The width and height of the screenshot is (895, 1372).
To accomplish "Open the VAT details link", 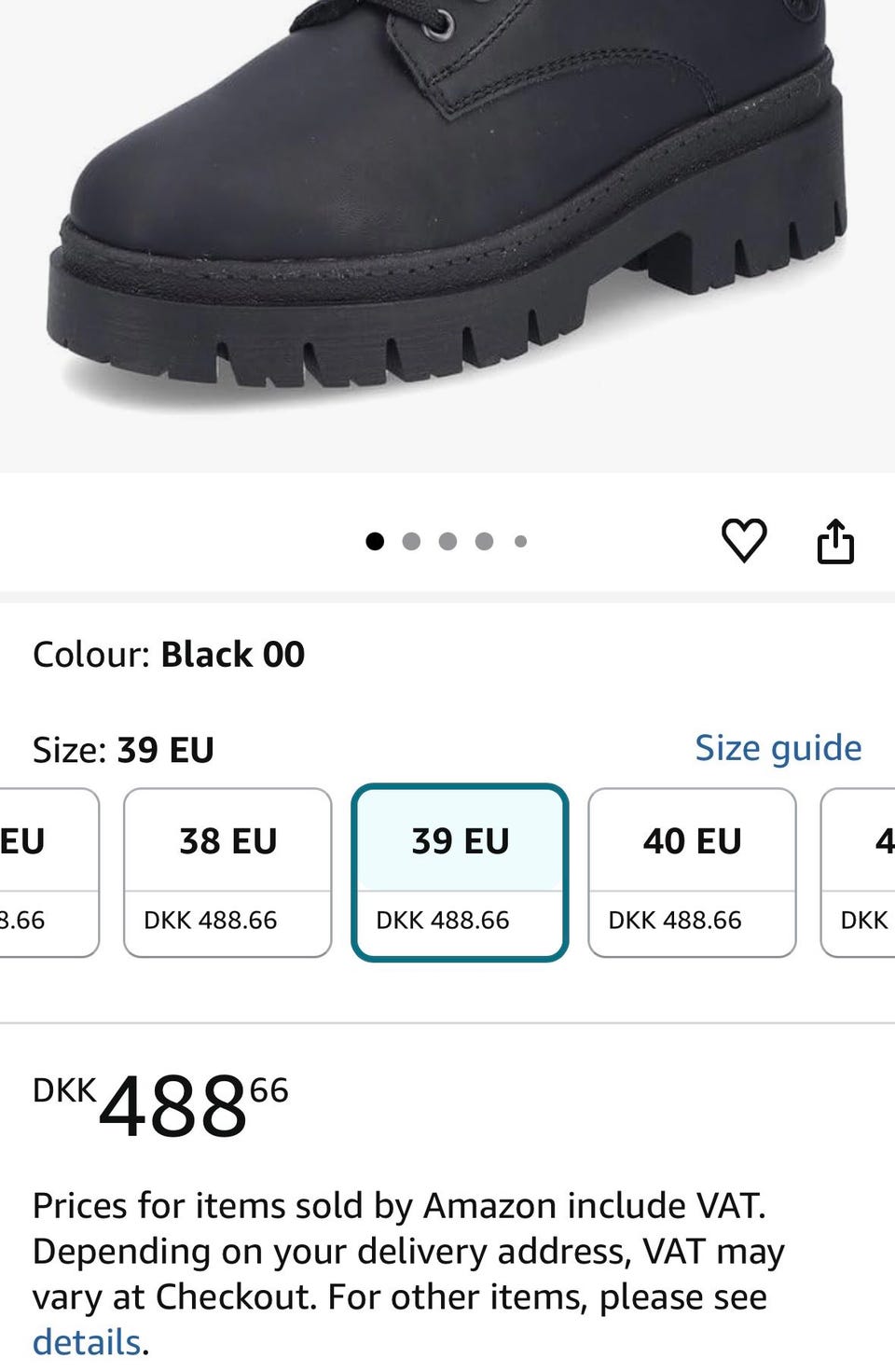I will (86, 1342).
